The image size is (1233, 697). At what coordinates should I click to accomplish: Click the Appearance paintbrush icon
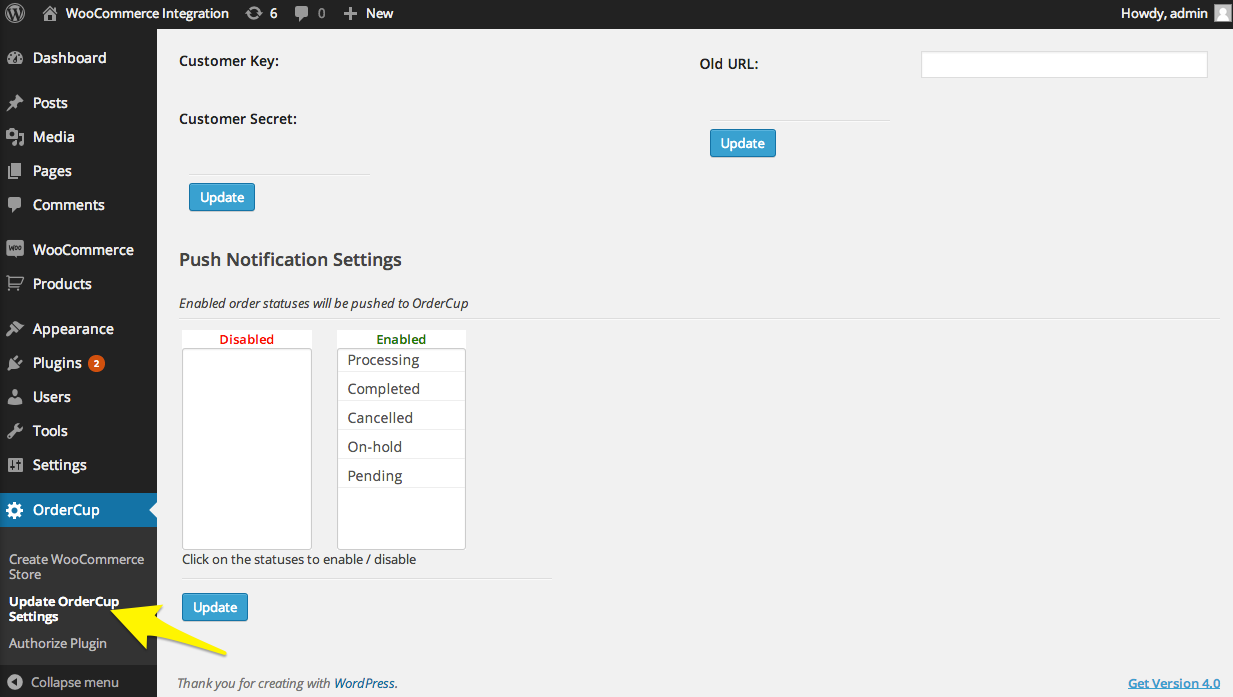15,329
